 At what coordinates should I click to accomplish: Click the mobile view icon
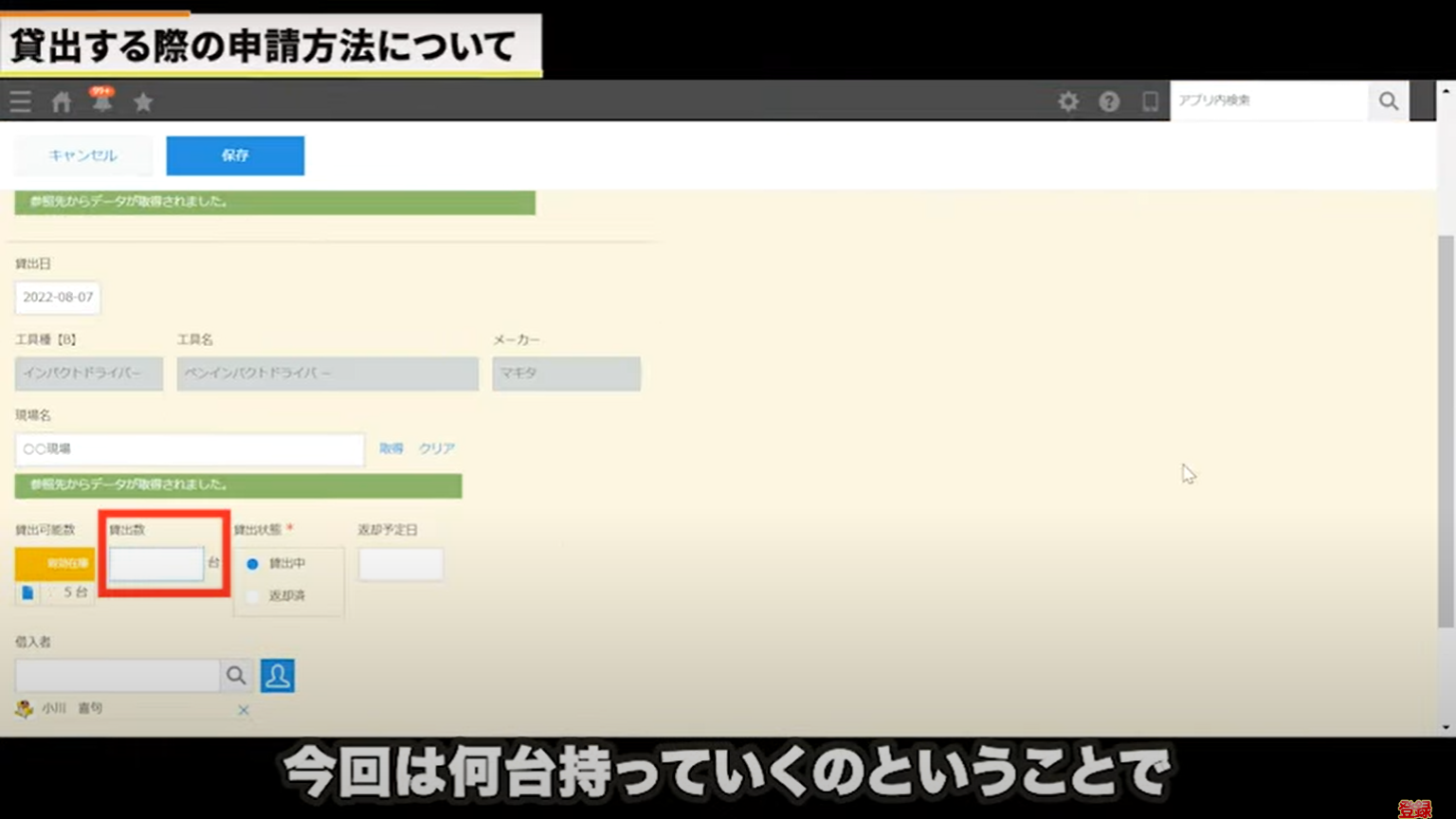click(1150, 100)
